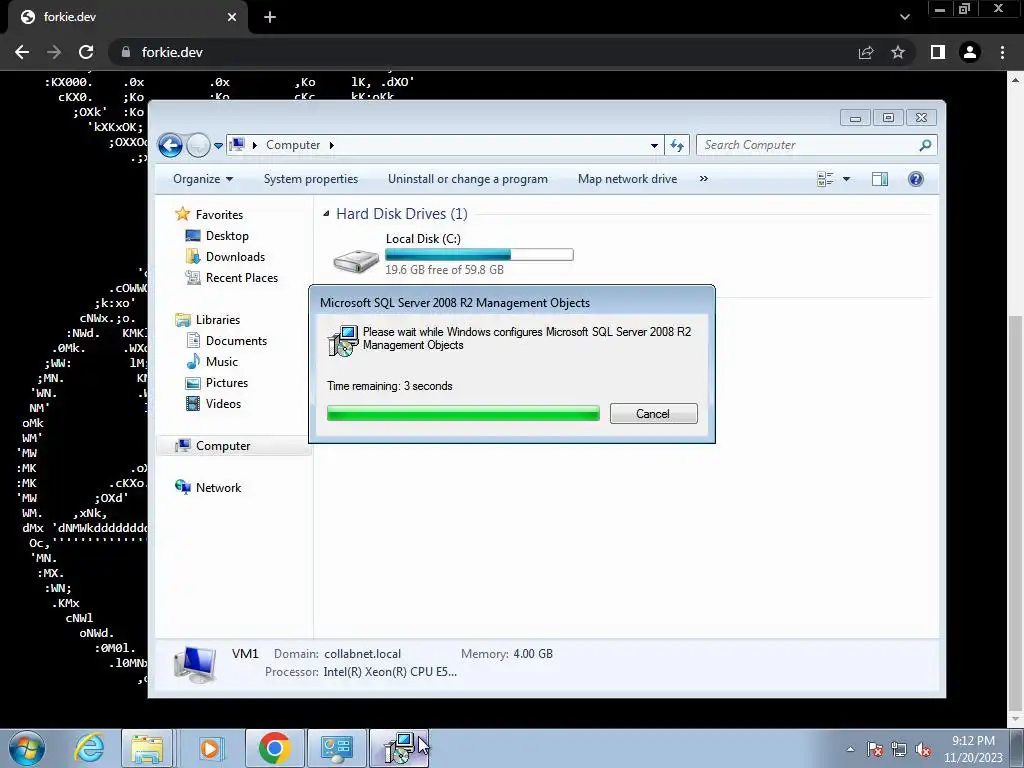Screen dimensions: 1024x768
Task: Click the VM1 computer icon in details pane
Action: coord(195,664)
